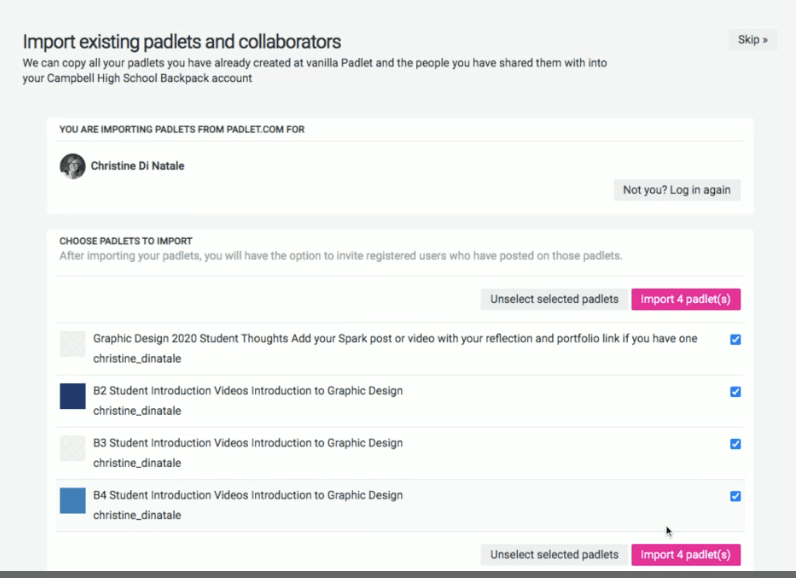
Task: Select the B3 Student Introduction Videos row title
Action: (248, 443)
